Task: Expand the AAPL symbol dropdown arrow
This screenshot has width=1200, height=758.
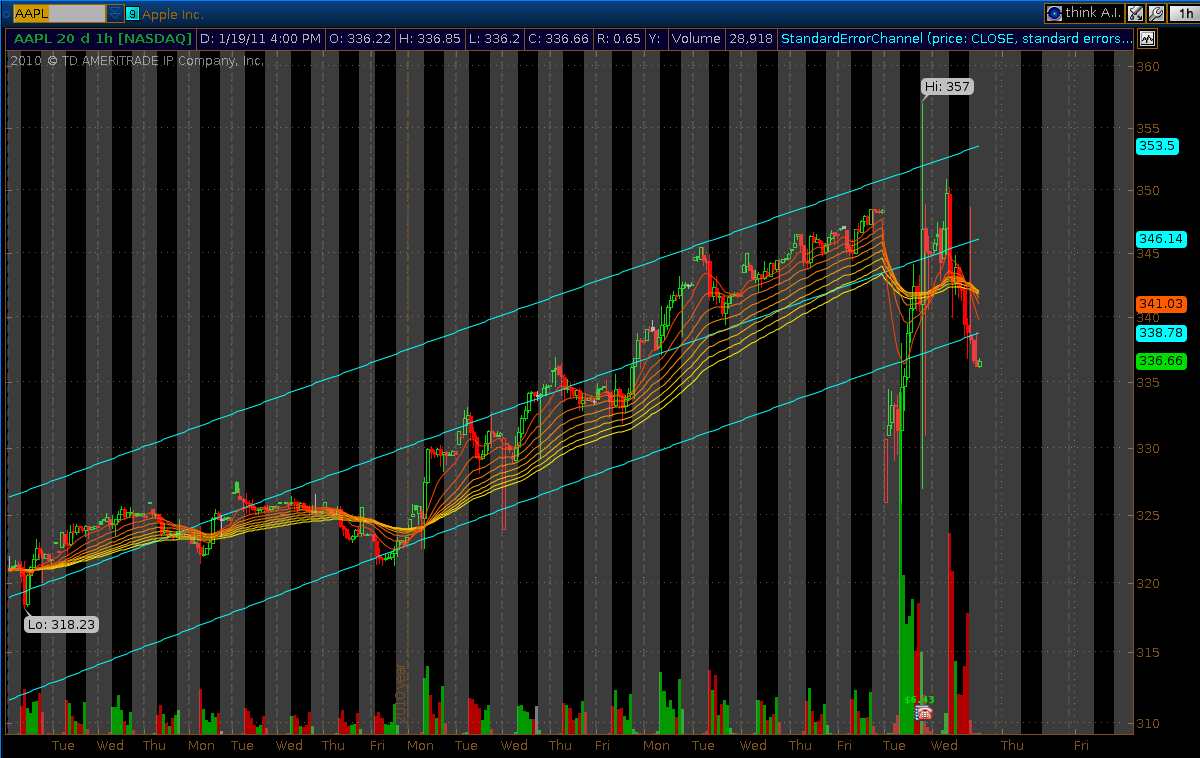Action: tap(115, 13)
